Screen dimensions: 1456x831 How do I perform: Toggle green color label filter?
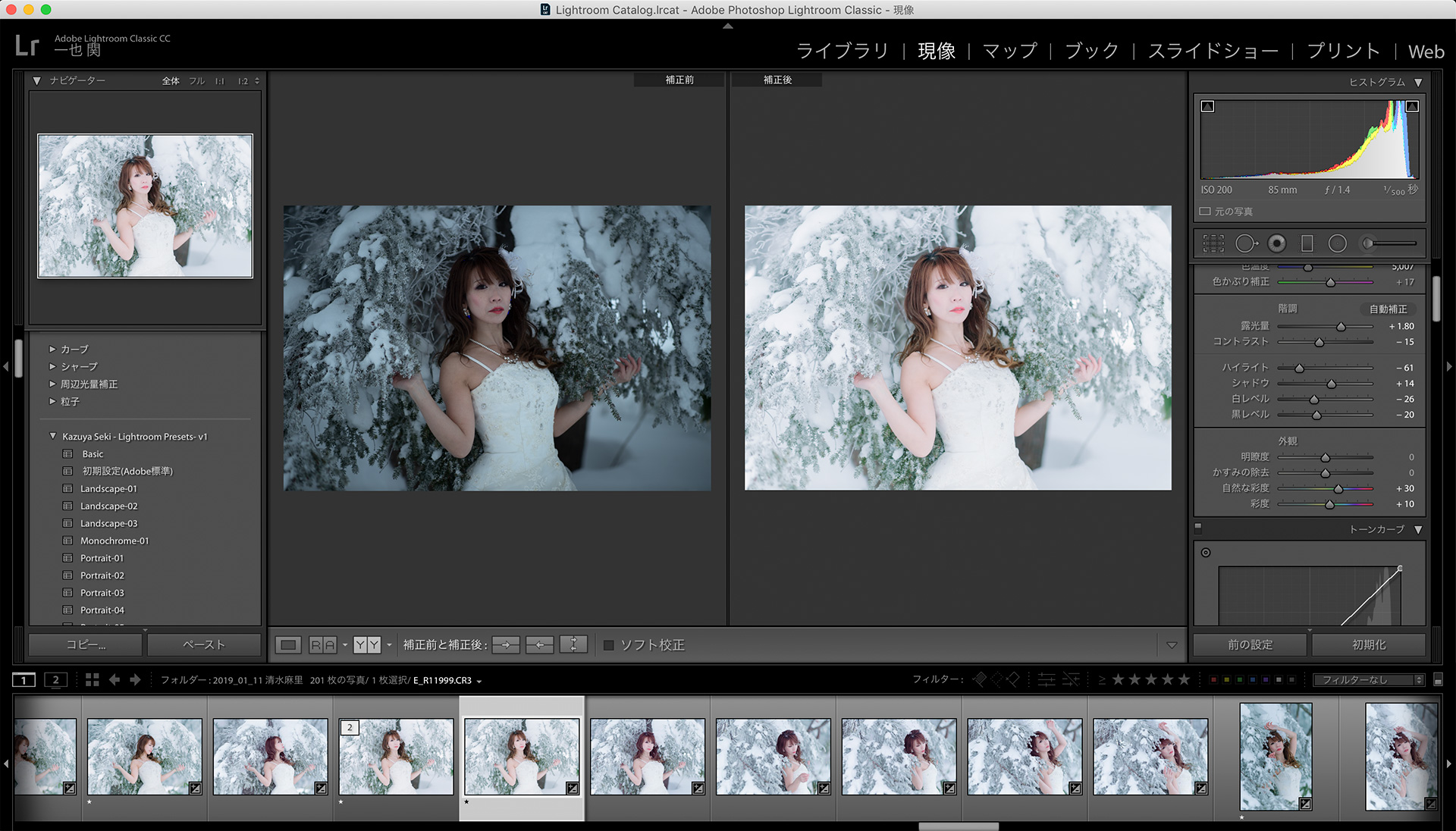(1239, 680)
